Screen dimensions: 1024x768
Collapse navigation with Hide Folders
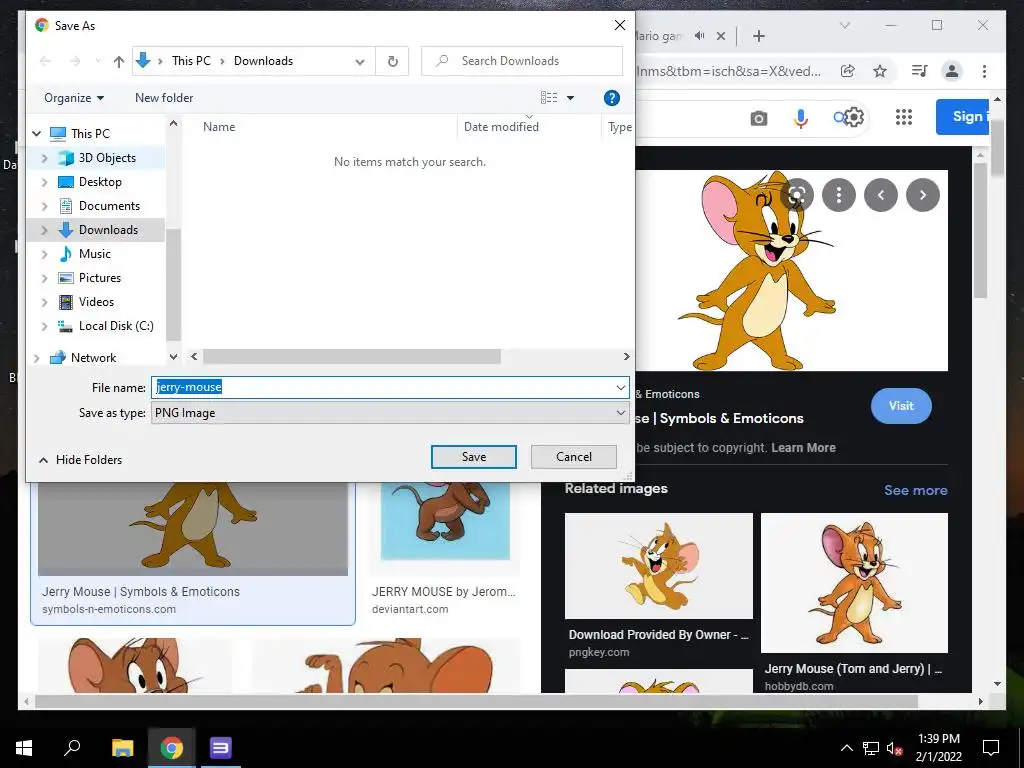tap(80, 460)
